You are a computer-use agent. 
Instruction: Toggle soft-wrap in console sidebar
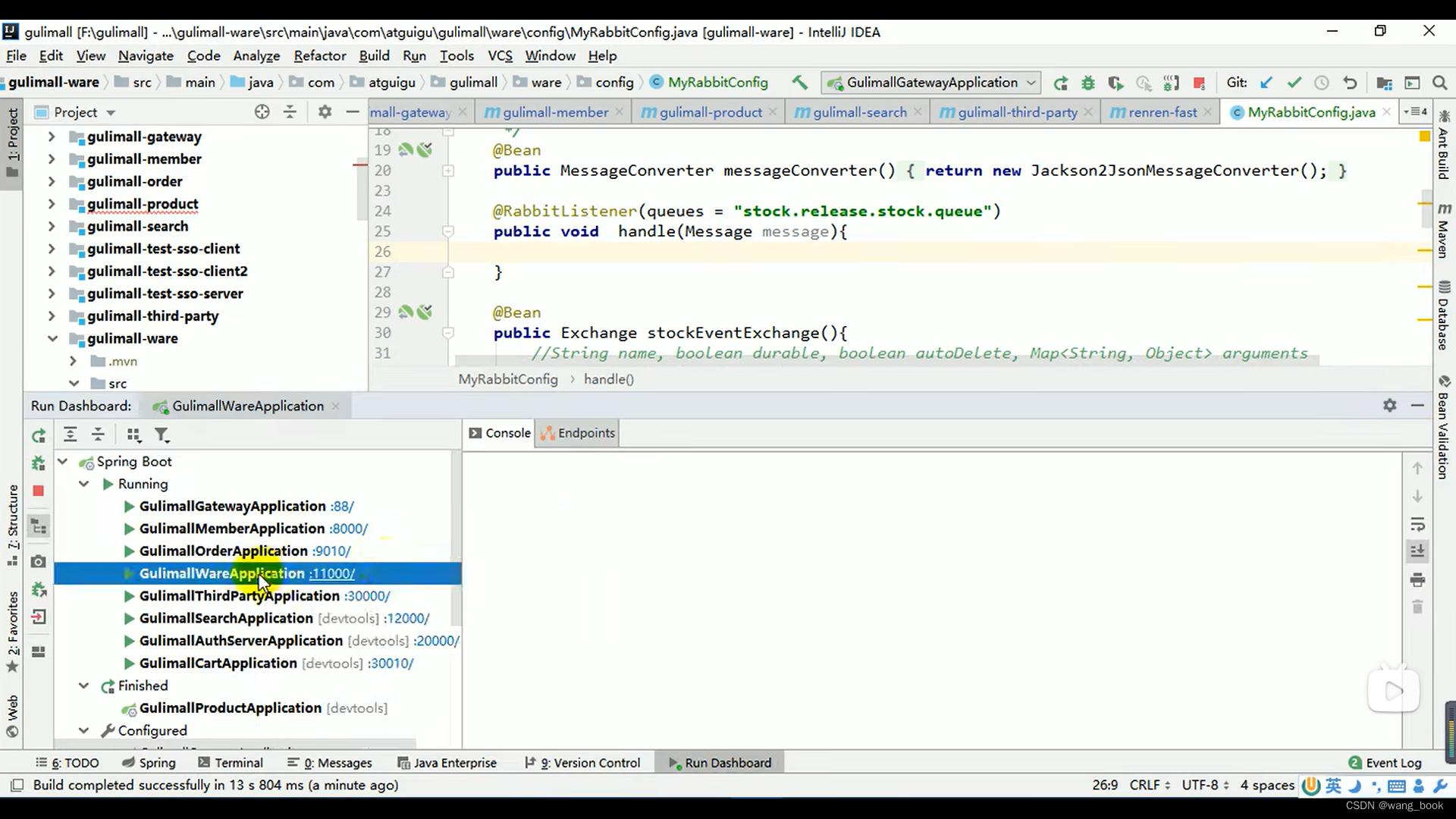coord(1417,525)
